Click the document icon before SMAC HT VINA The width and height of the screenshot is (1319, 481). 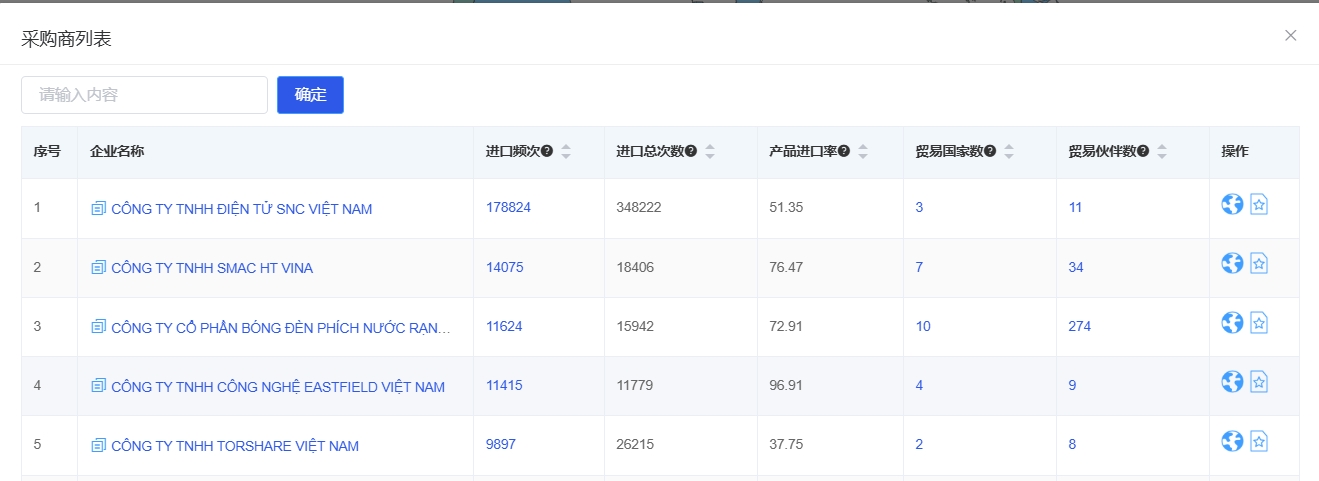98,268
